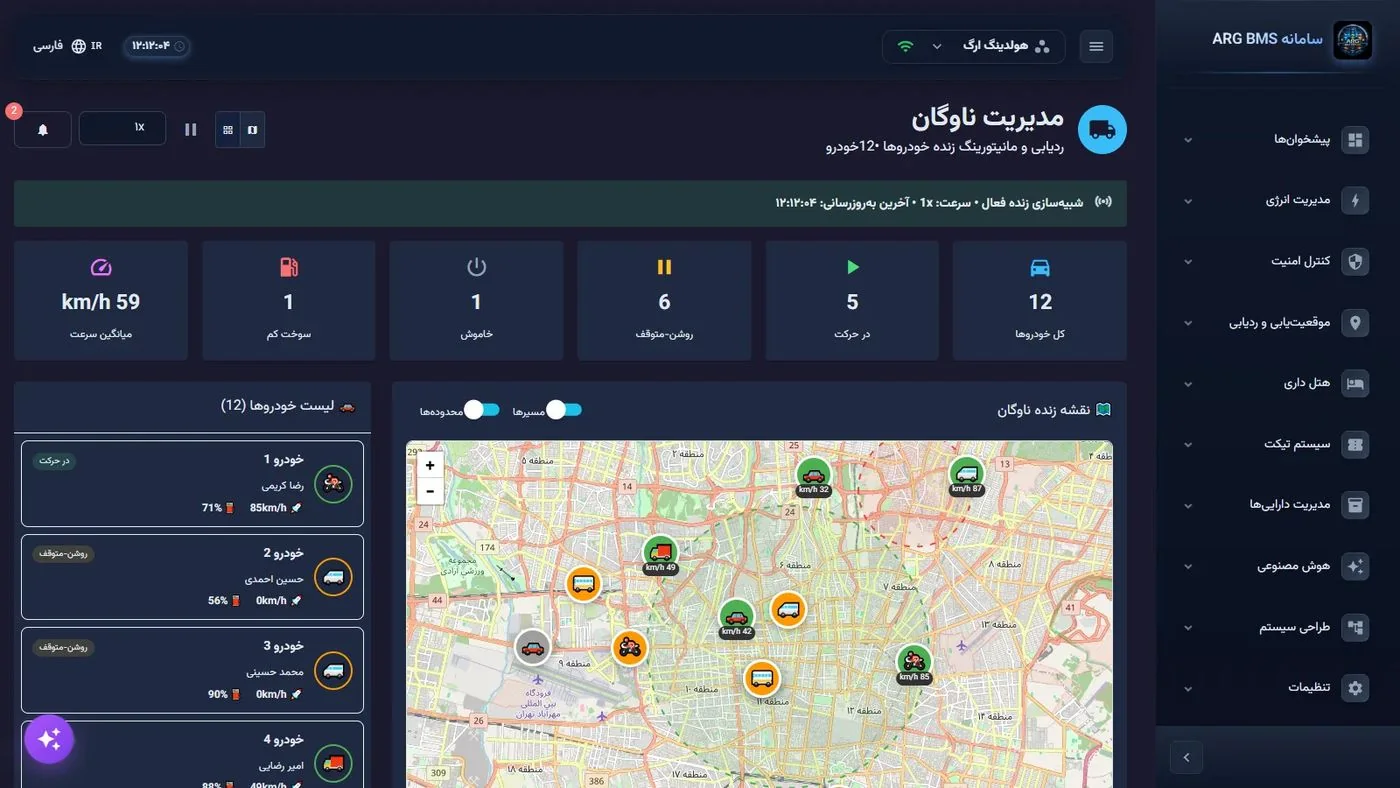Select the car marker showing km/h 32

coord(814,474)
